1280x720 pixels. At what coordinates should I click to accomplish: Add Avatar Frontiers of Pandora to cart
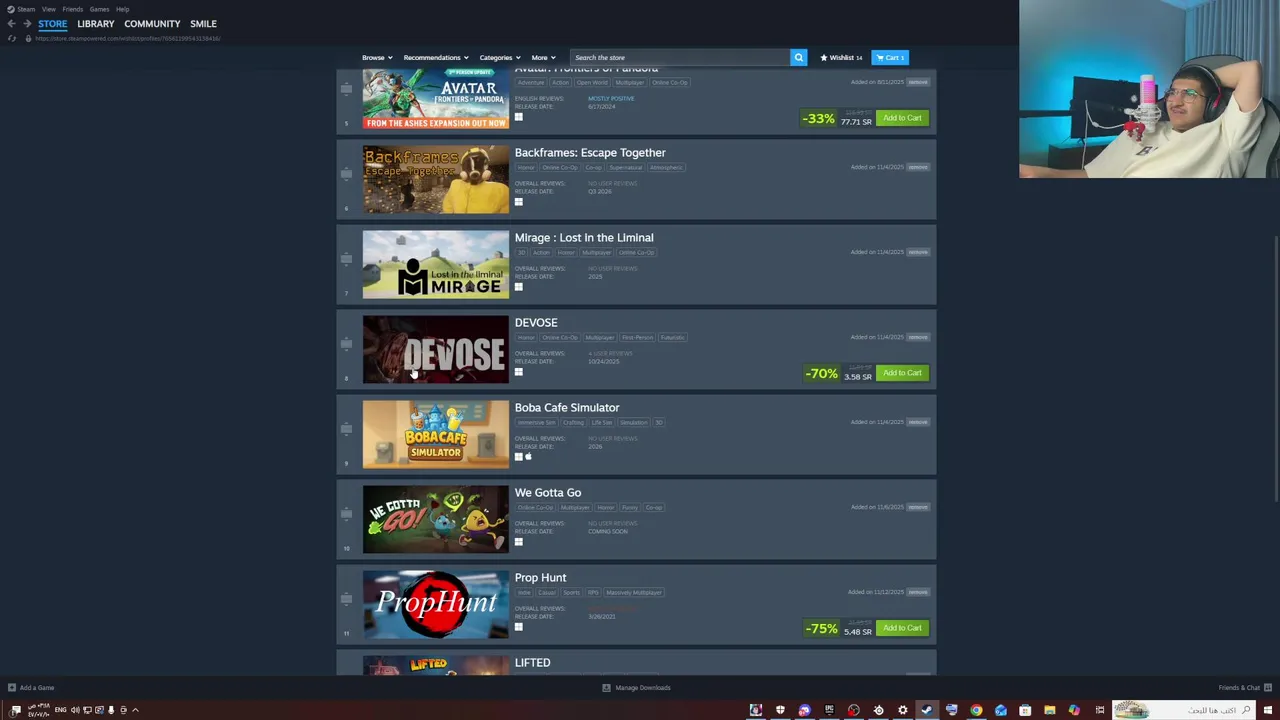pos(902,118)
